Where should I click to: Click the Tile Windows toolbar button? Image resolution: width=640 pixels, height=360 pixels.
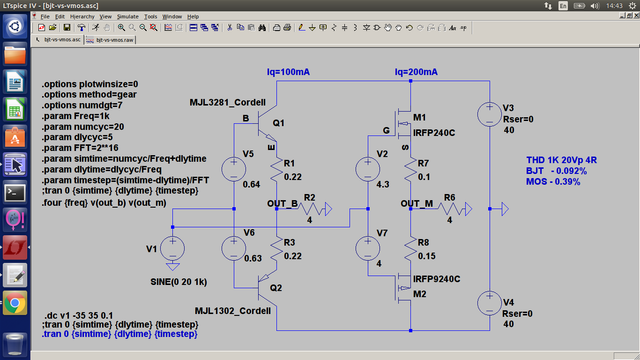(193, 28)
